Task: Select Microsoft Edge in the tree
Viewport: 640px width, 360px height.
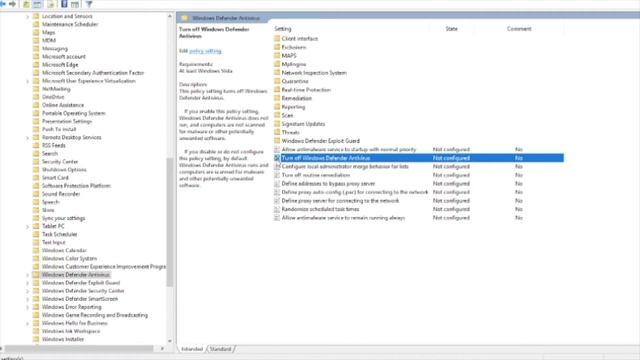Action: 60,65
